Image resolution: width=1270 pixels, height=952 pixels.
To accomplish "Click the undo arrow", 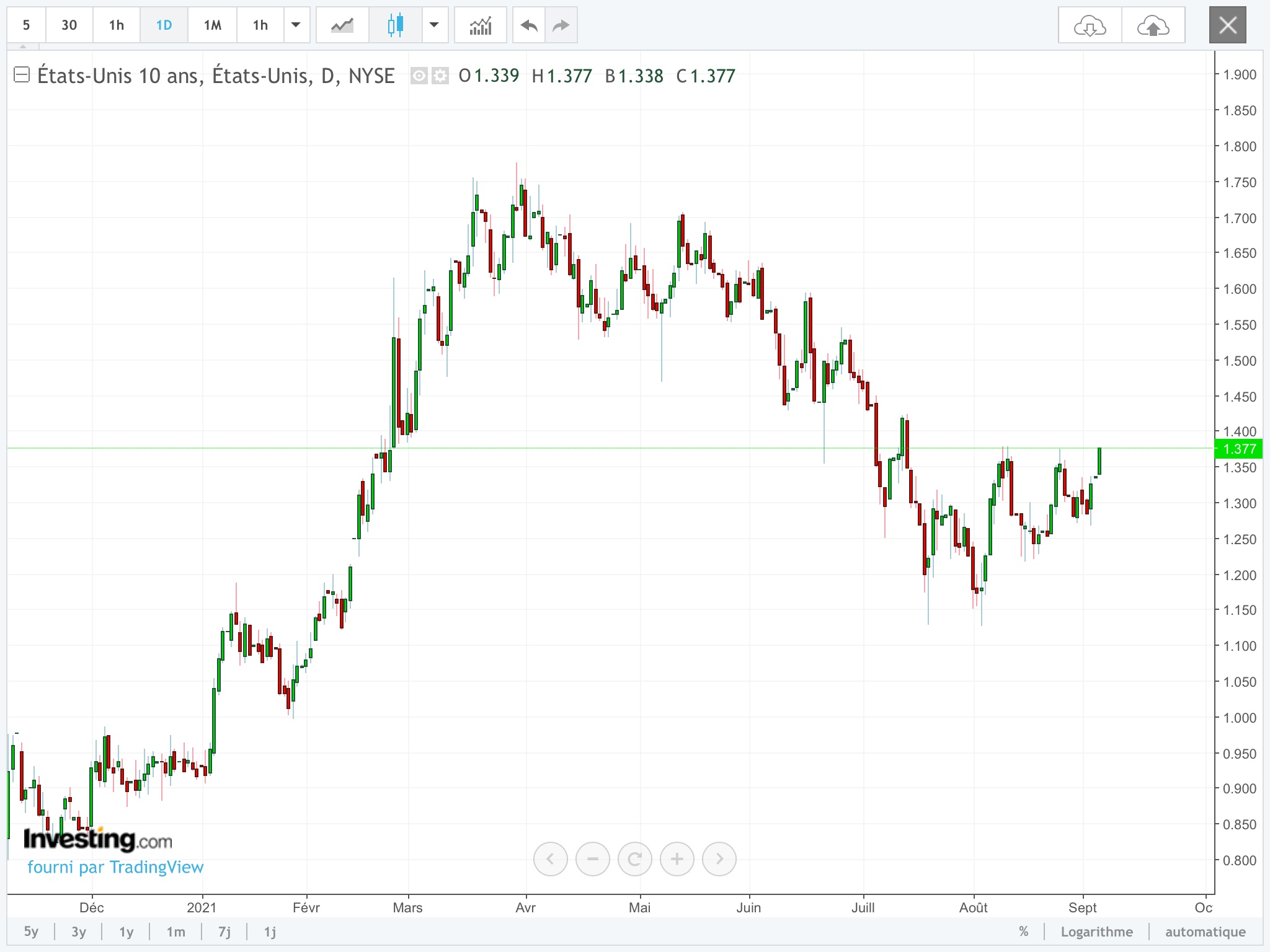I will click(x=529, y=25).
